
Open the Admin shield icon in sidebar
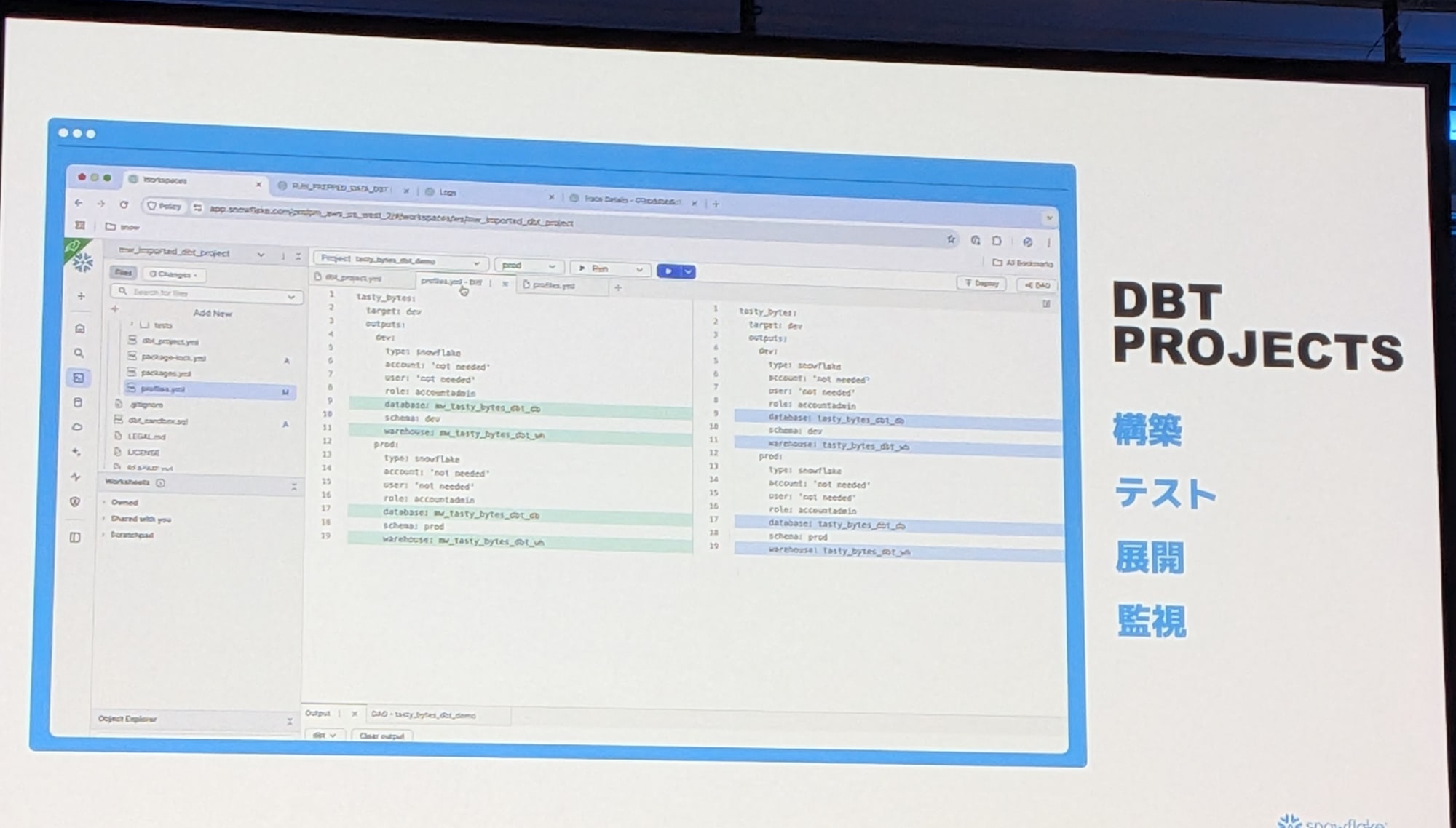[75, 501]
